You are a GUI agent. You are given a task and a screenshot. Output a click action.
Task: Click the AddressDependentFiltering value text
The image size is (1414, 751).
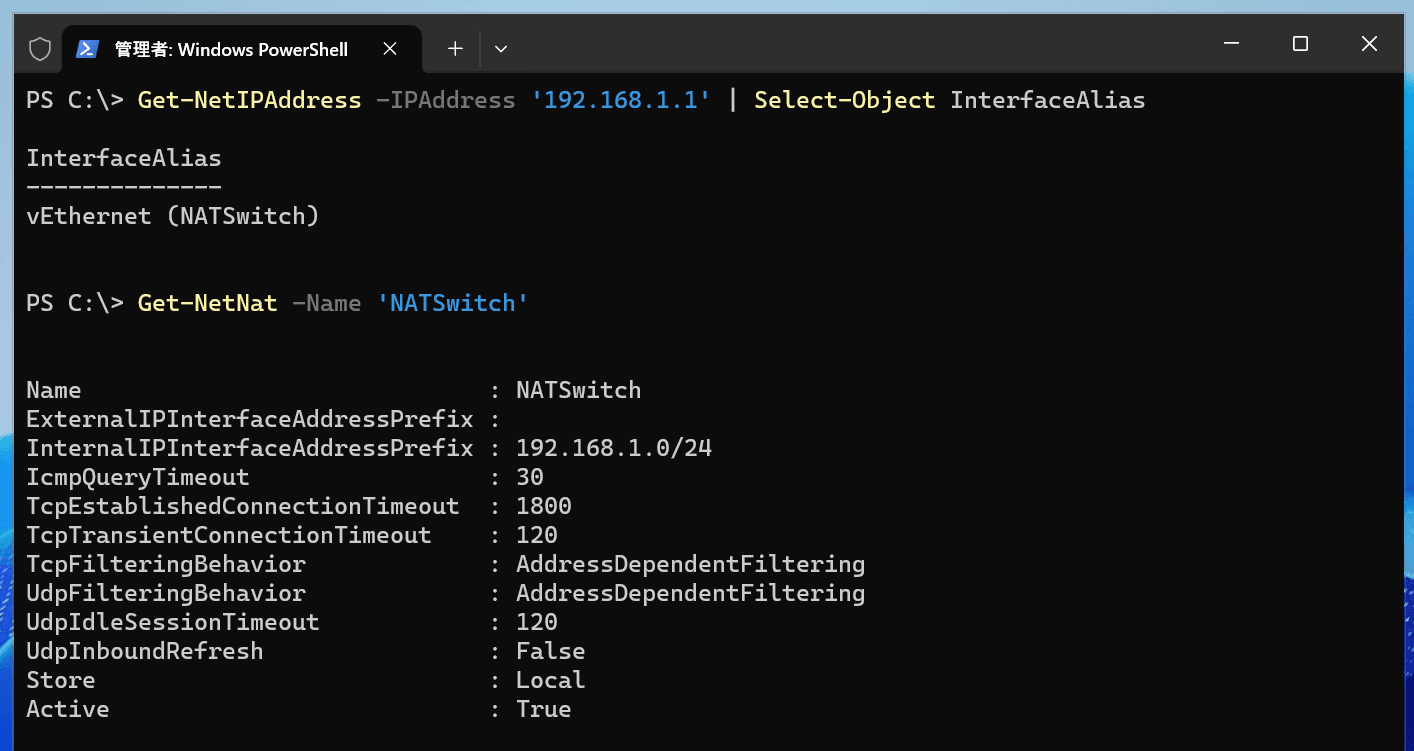point(690,563)
